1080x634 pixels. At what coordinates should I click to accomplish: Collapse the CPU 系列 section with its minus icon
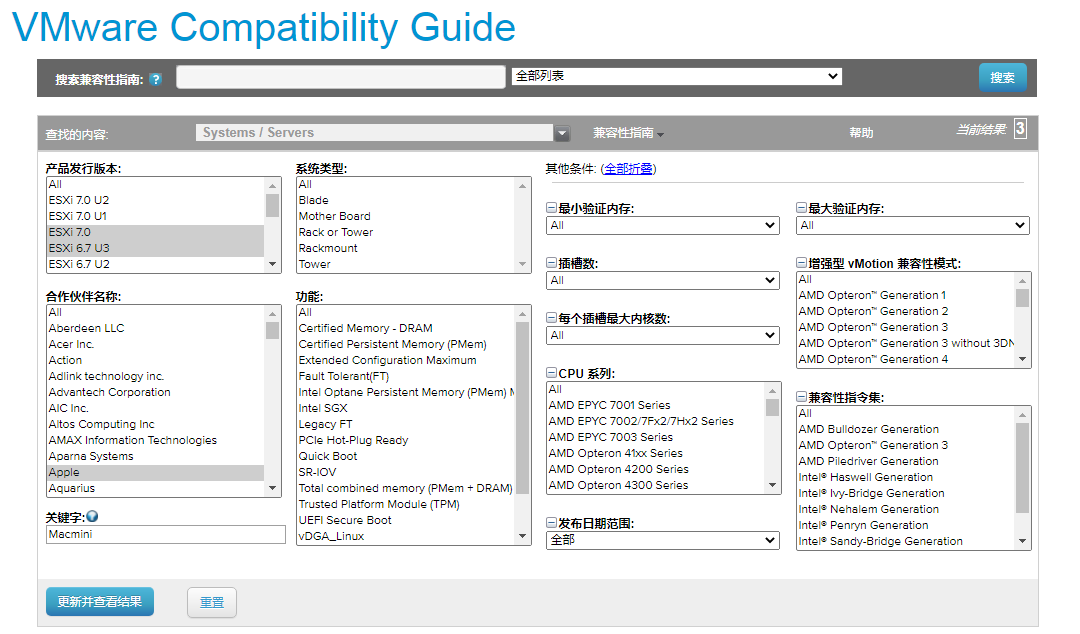coord(551,373)
